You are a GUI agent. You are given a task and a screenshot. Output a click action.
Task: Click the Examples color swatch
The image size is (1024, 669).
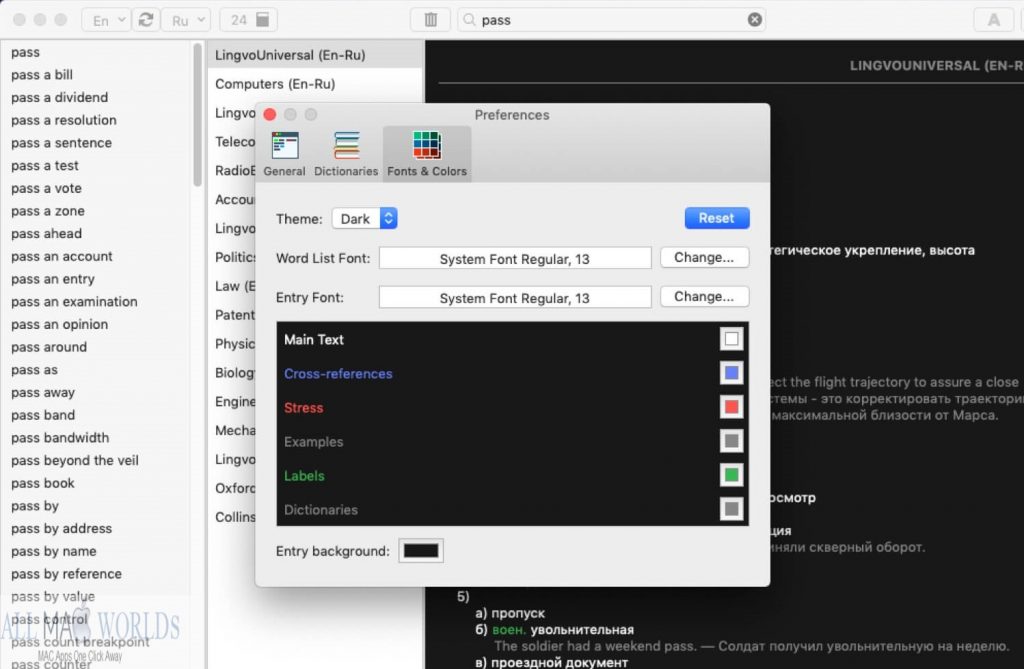click(x=731, y=441)
